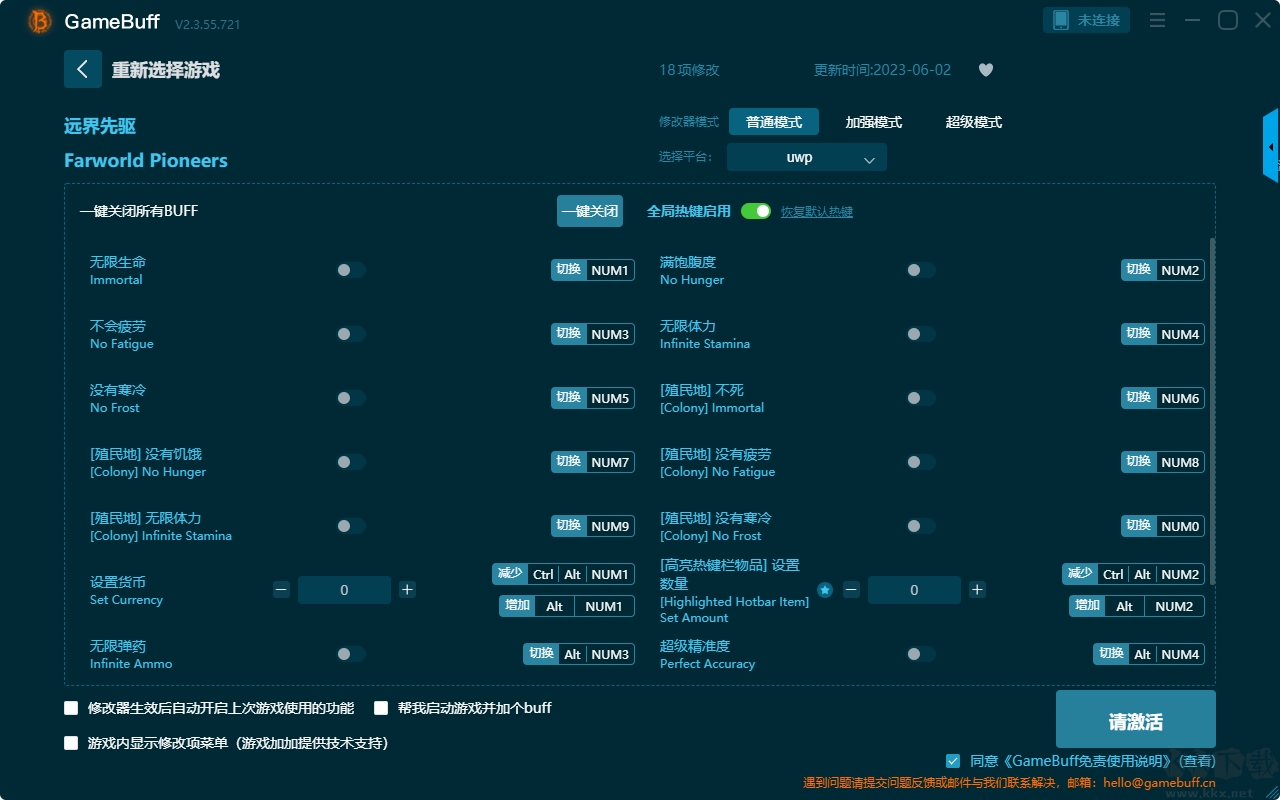The width and height of the screenshot is (1280, 800).
Task: Open the hamburger menu icon in title bar
Action: pos(1157,20)
